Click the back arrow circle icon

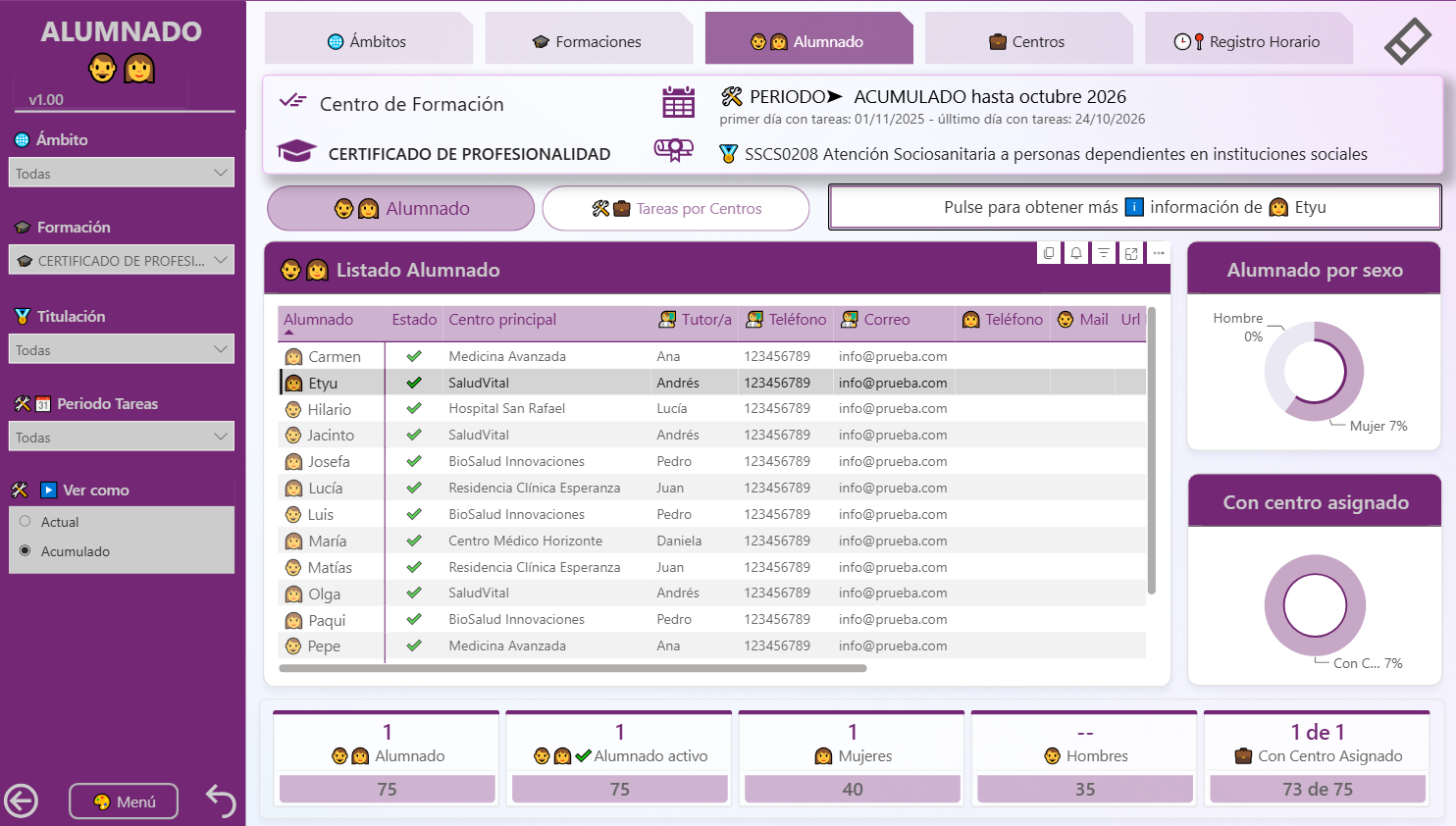click(x=21, y=801)
